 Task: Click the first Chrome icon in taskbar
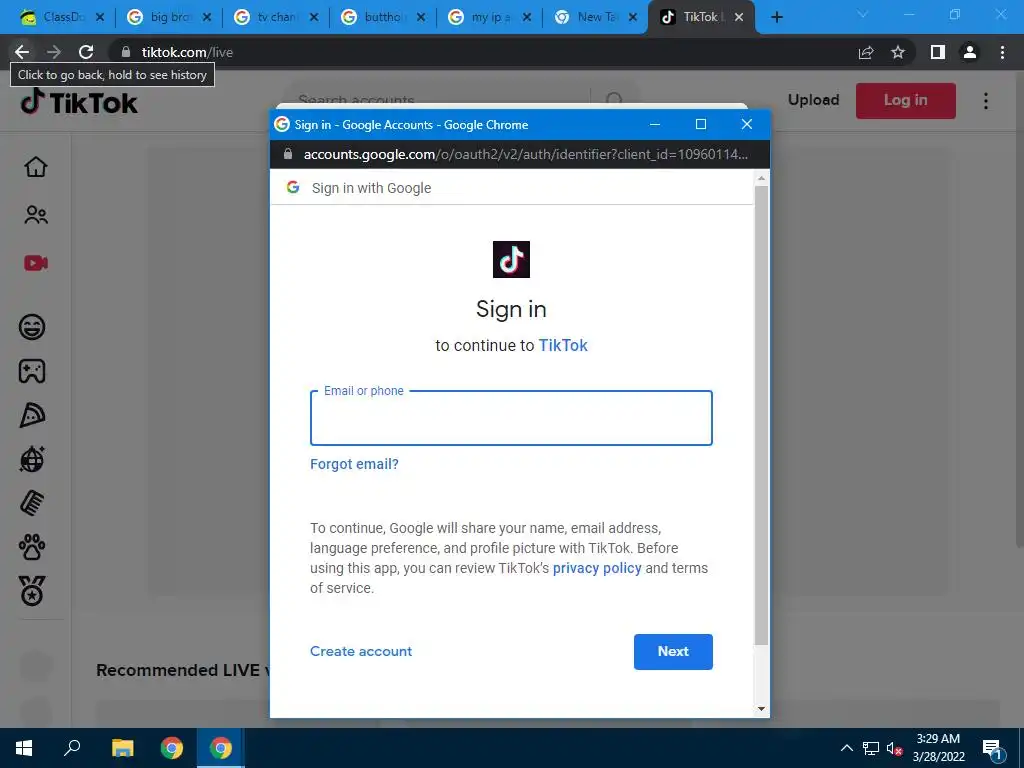pos(172,748)
